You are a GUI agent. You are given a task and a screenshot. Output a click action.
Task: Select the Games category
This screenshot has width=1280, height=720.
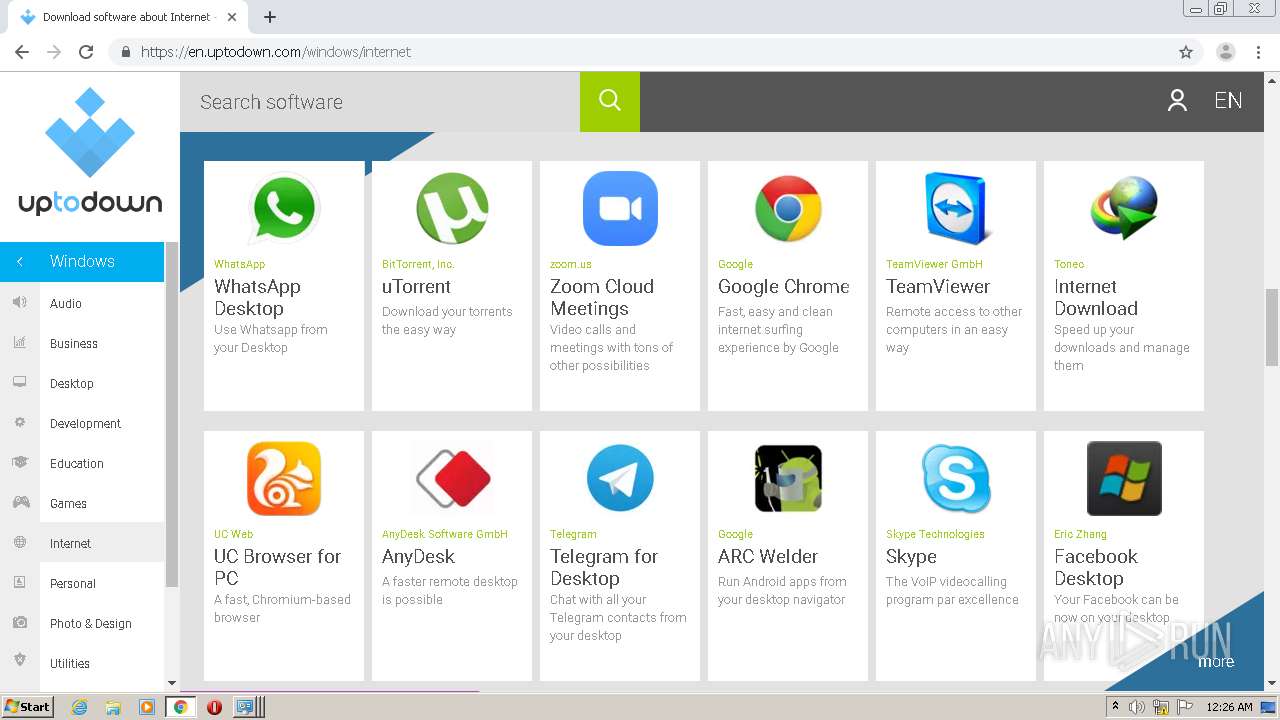68,503
